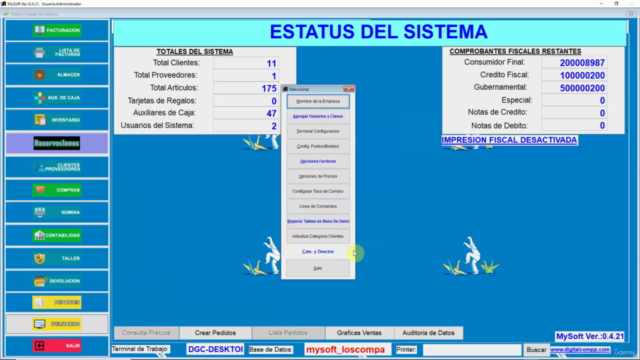Click MySoft Ver.:0.4.21 label
This screenshot has height=360, width=640.
(590, 336)
